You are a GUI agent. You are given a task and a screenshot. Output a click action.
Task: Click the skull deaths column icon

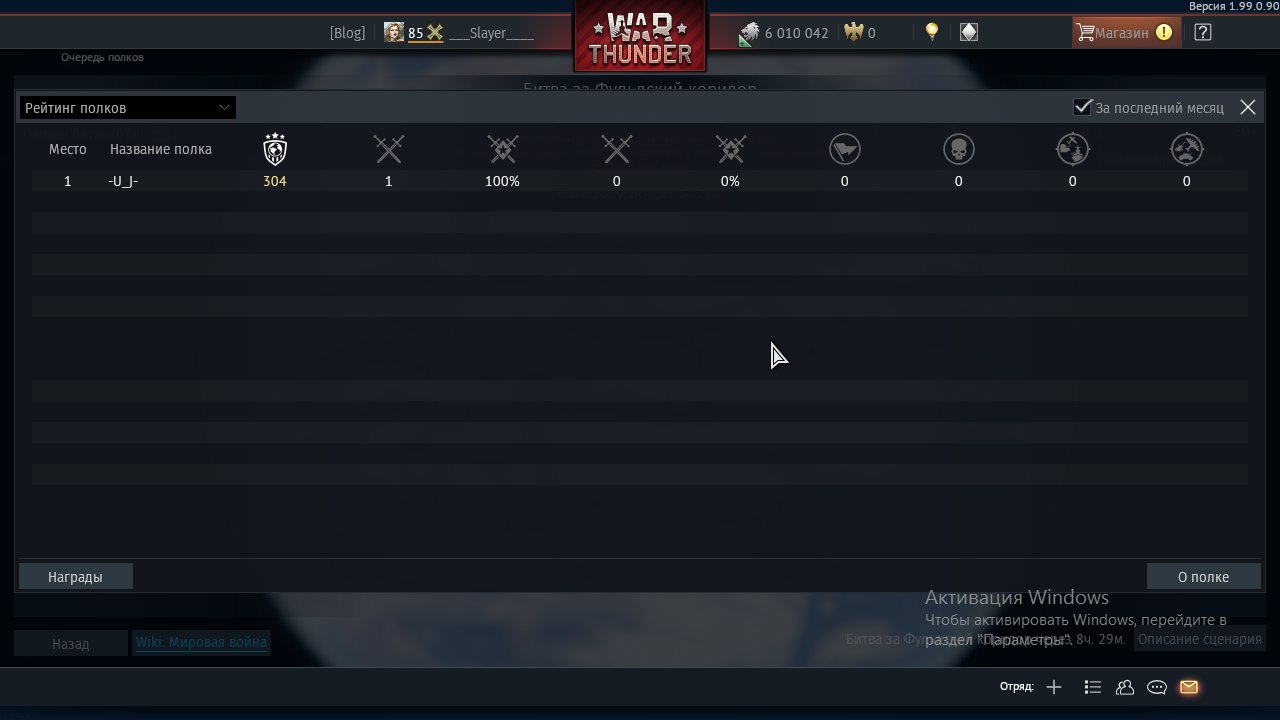tap(959, 150)
